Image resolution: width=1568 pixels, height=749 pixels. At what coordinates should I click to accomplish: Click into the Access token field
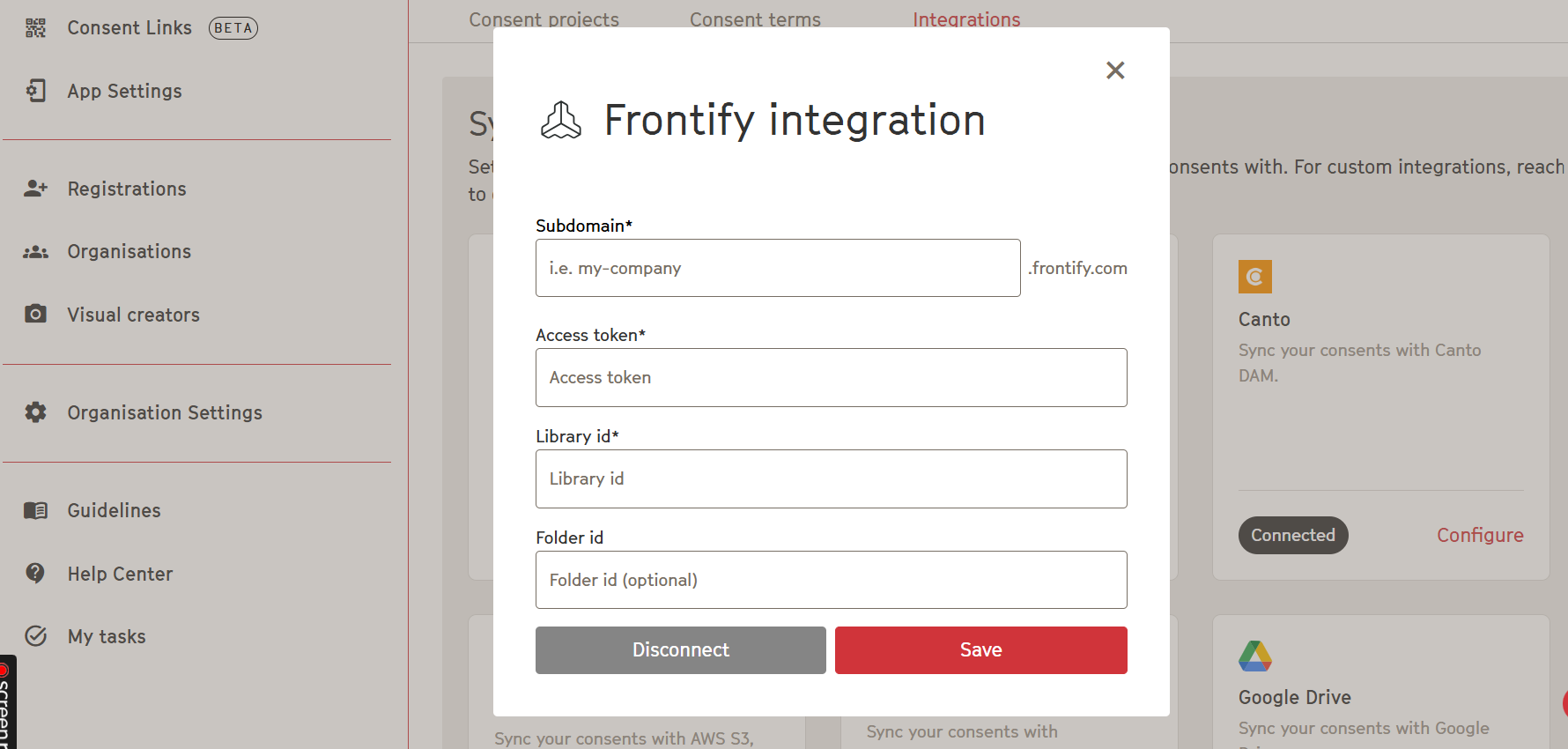click(x=832, y=377)
